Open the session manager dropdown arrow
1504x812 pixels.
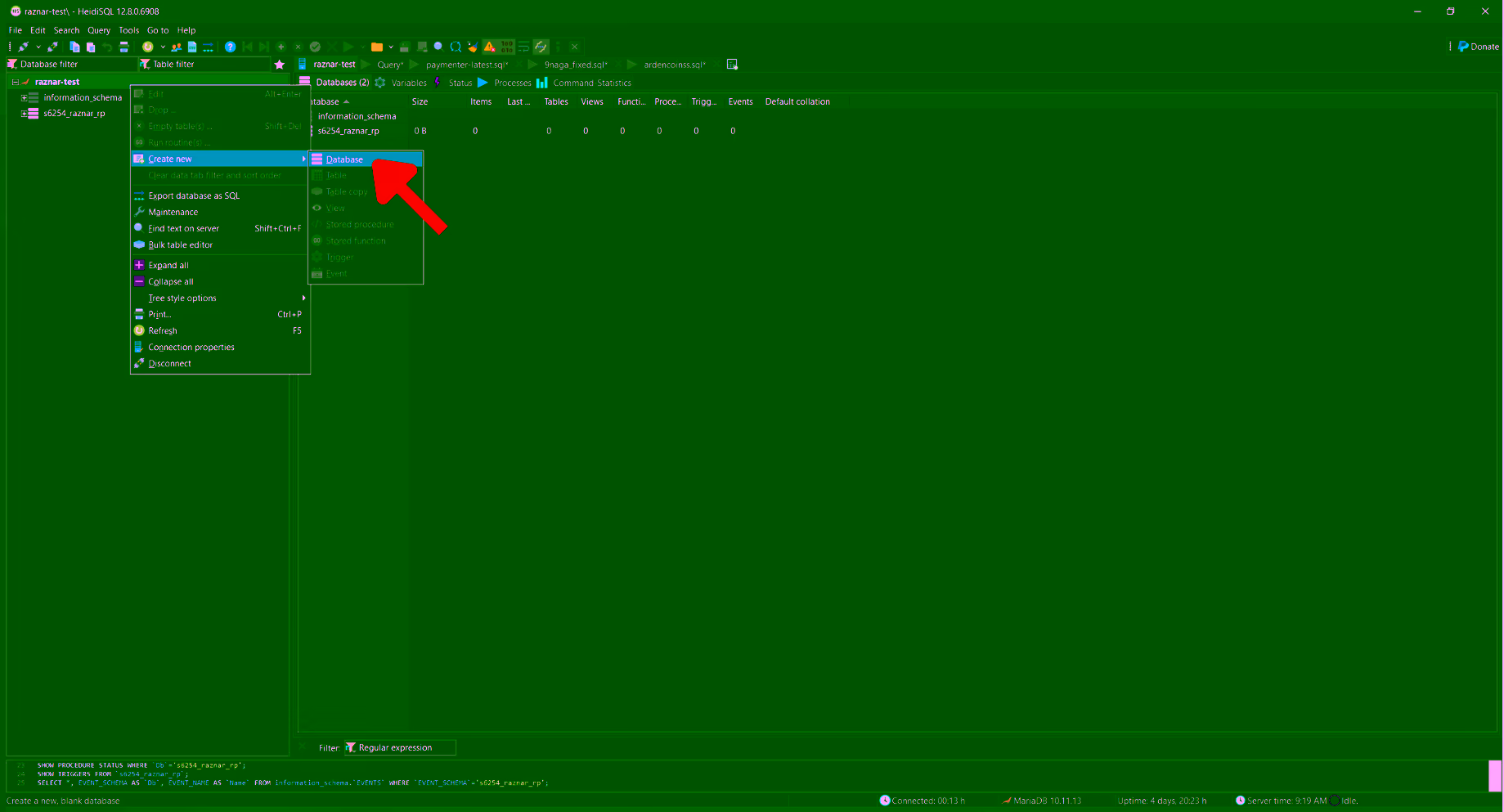point(38,47)
